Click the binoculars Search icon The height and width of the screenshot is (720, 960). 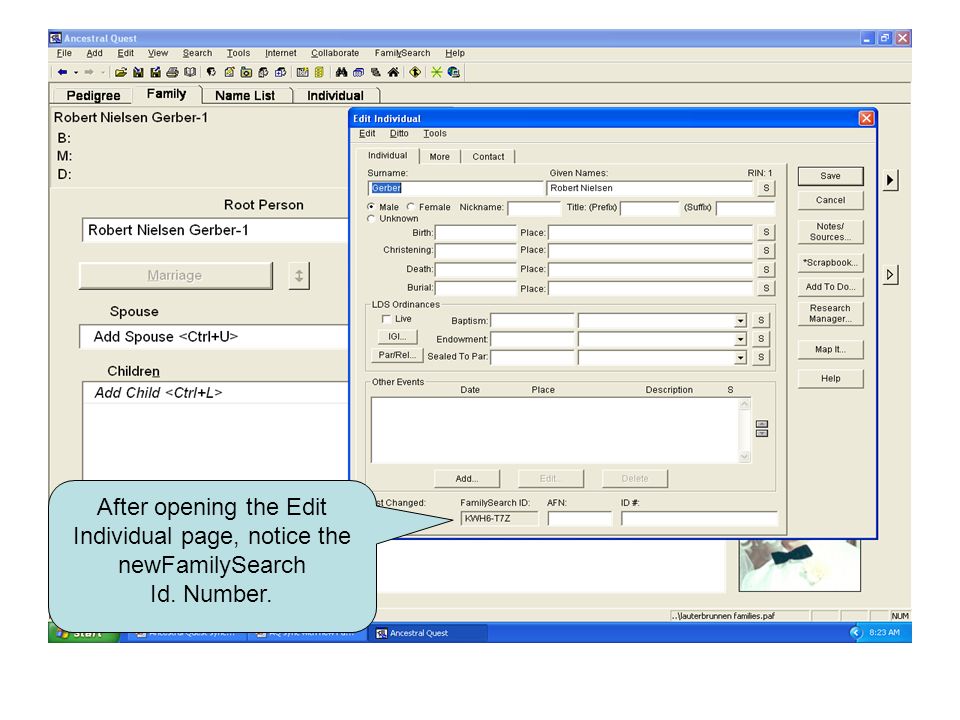(342, 72)
